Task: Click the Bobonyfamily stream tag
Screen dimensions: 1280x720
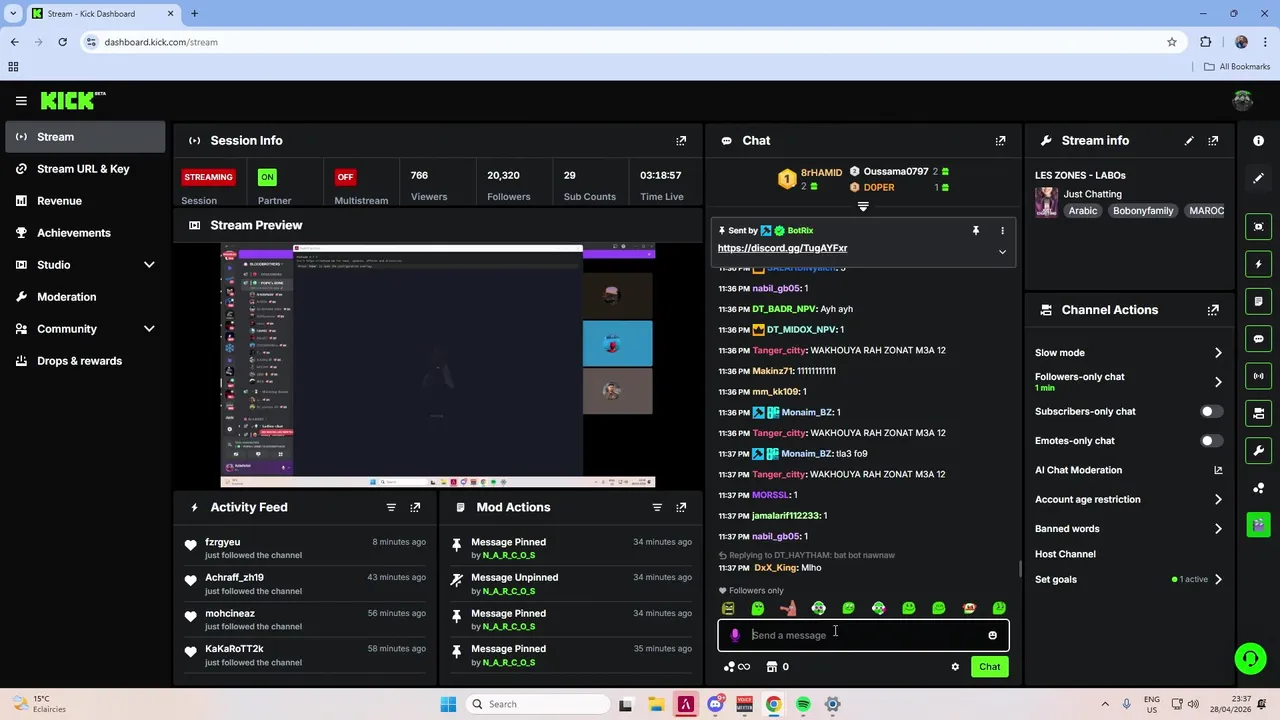Action: pos(1143,211)
